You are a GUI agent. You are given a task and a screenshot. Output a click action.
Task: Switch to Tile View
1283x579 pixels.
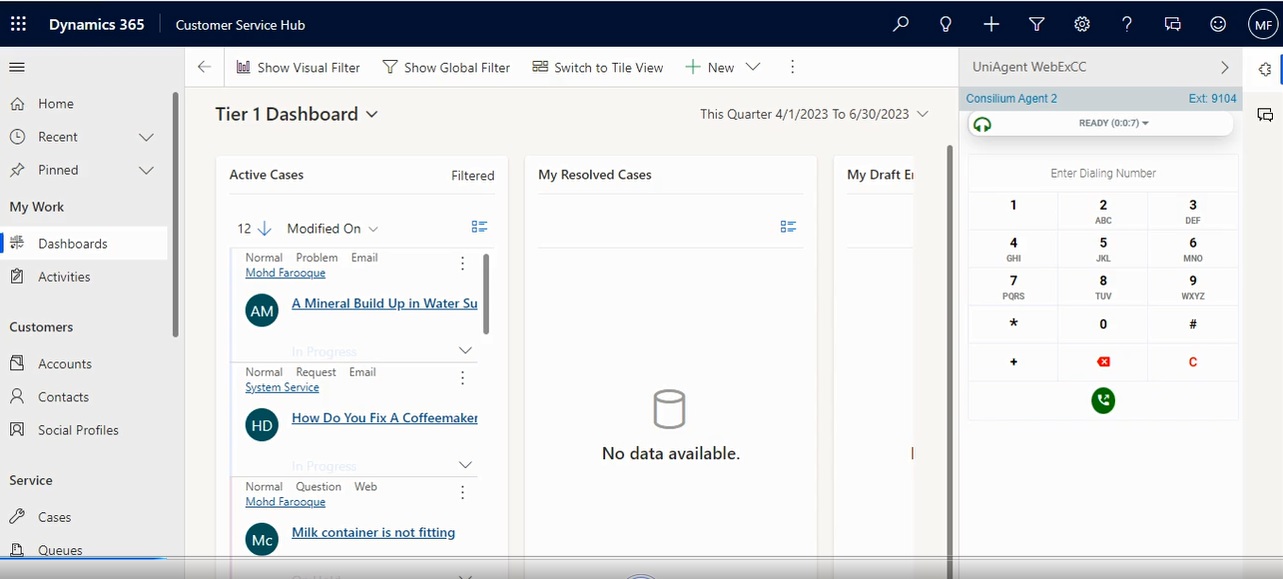click(598, 67)
